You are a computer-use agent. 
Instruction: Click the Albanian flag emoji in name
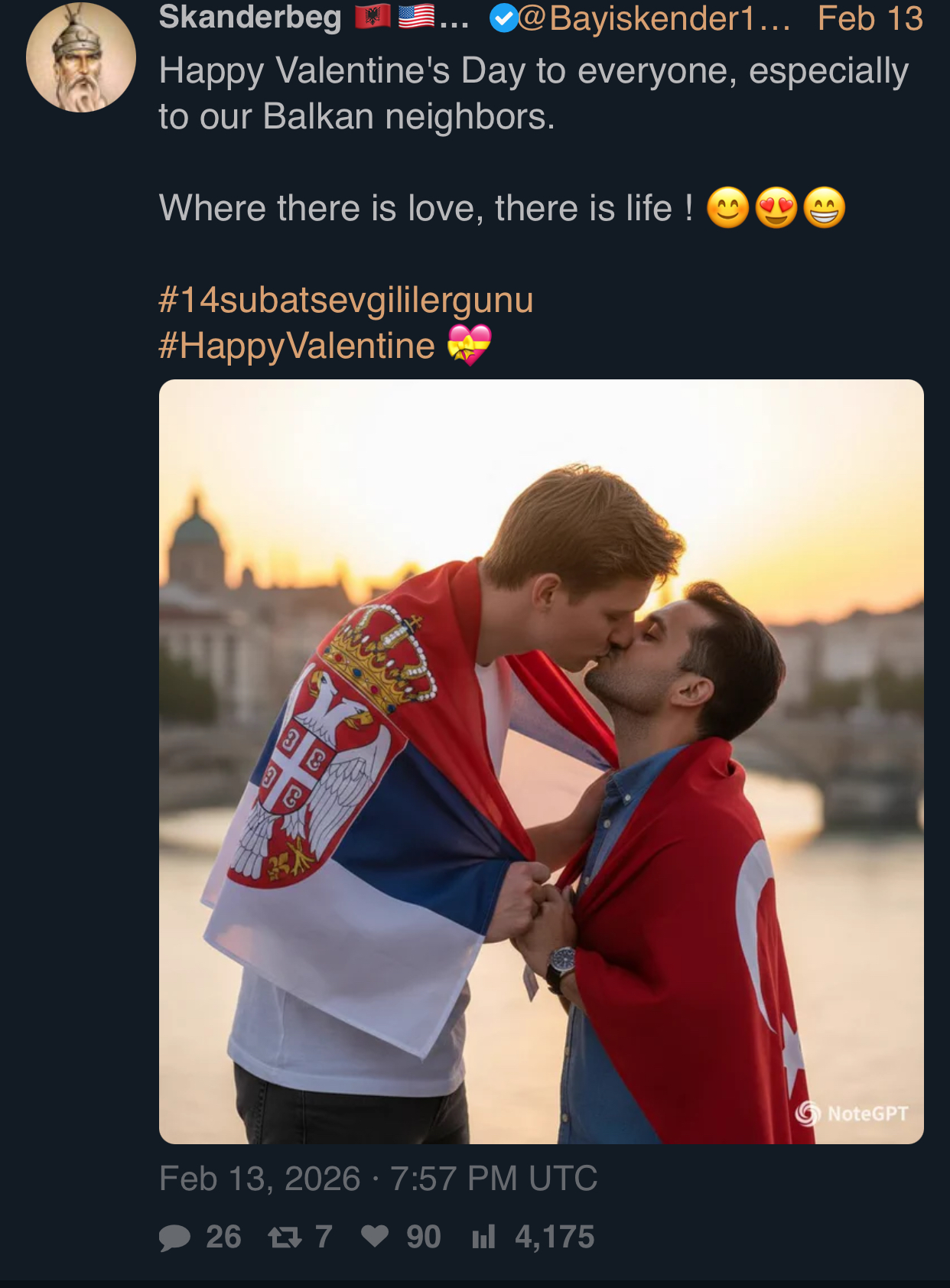pyautogui.click(x=373, y=17)
